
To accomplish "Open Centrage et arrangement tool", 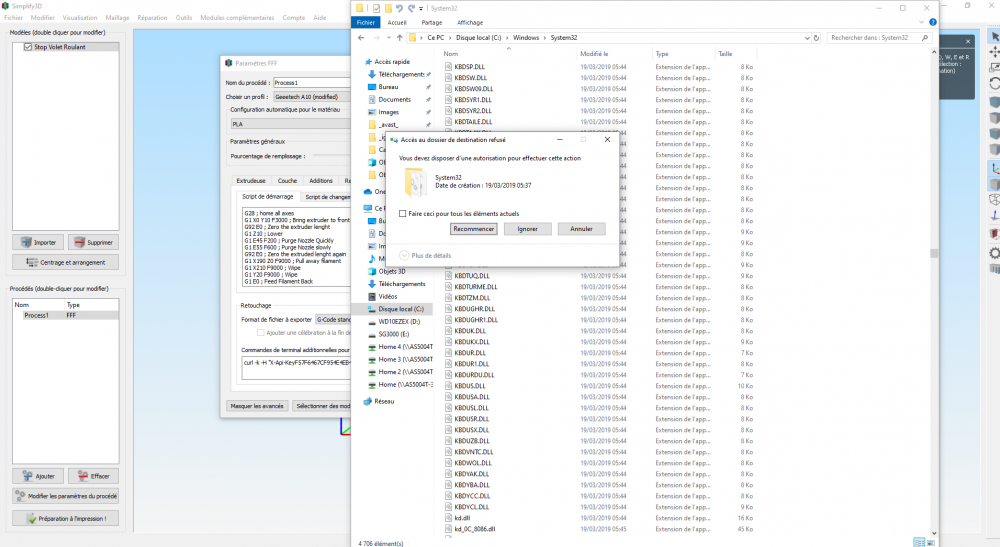I will click(x=66, y=262).
